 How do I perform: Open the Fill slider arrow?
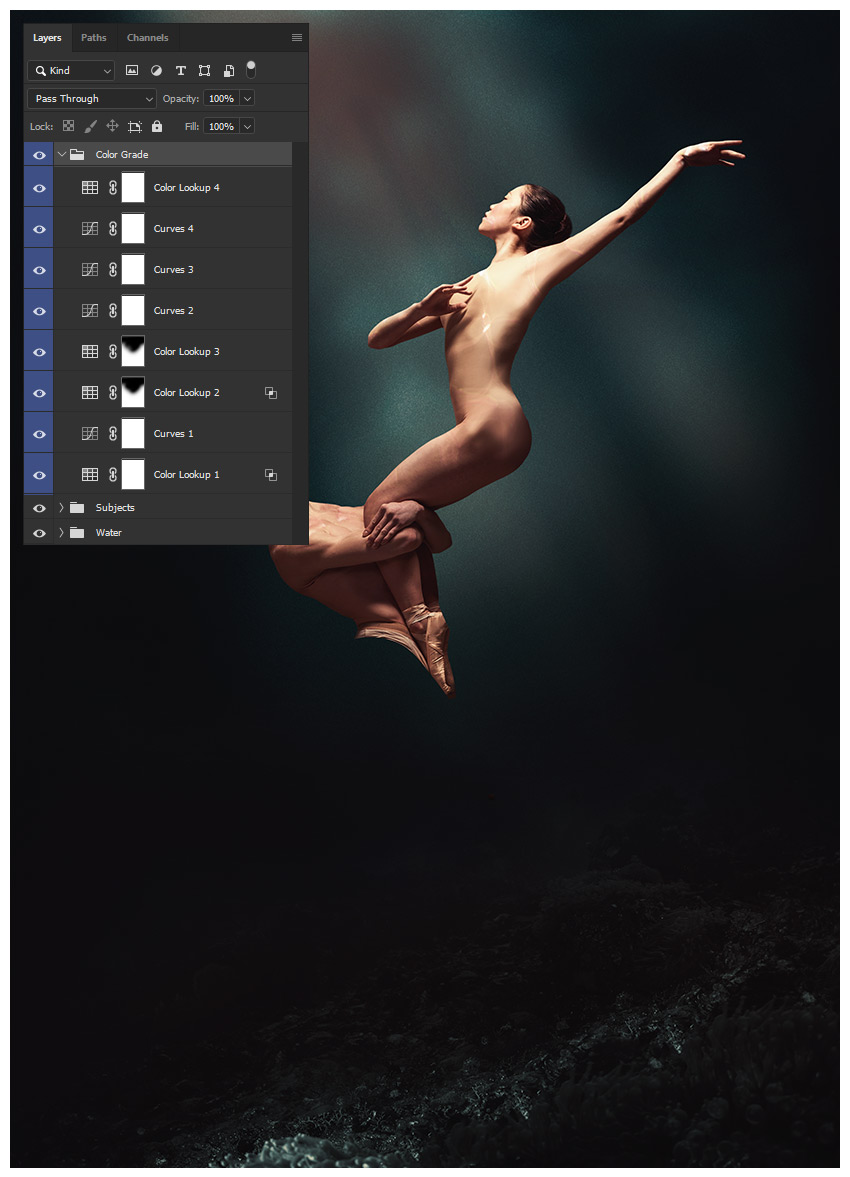pos(247,126)
